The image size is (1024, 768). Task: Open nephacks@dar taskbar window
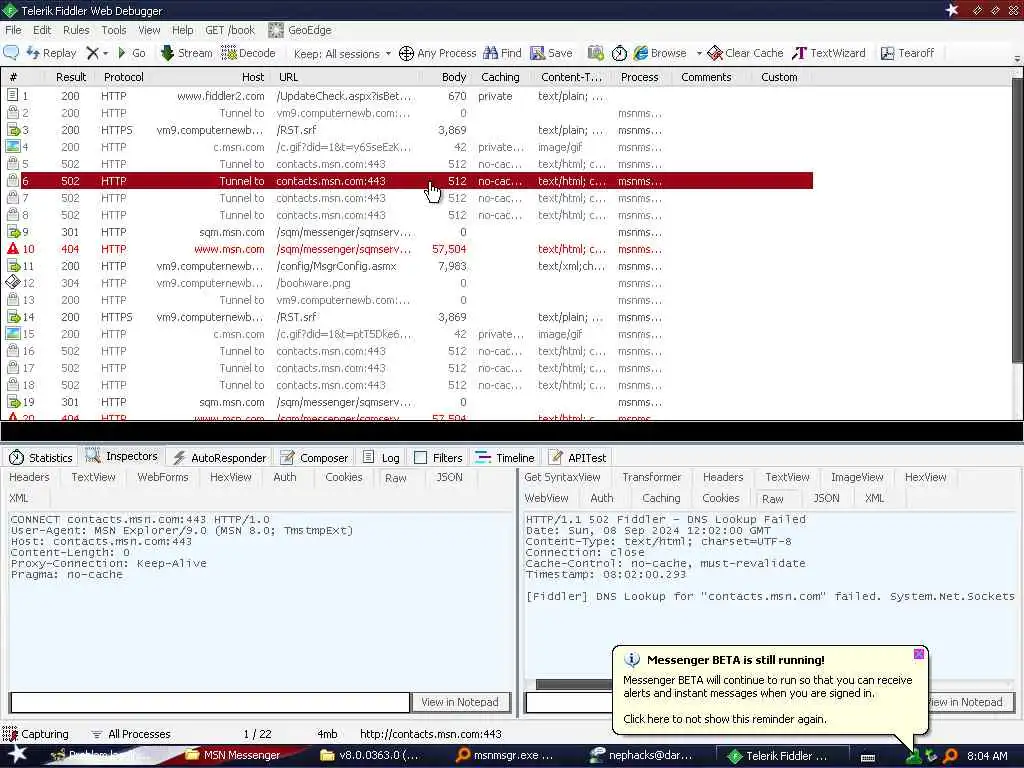coord(641,756)
